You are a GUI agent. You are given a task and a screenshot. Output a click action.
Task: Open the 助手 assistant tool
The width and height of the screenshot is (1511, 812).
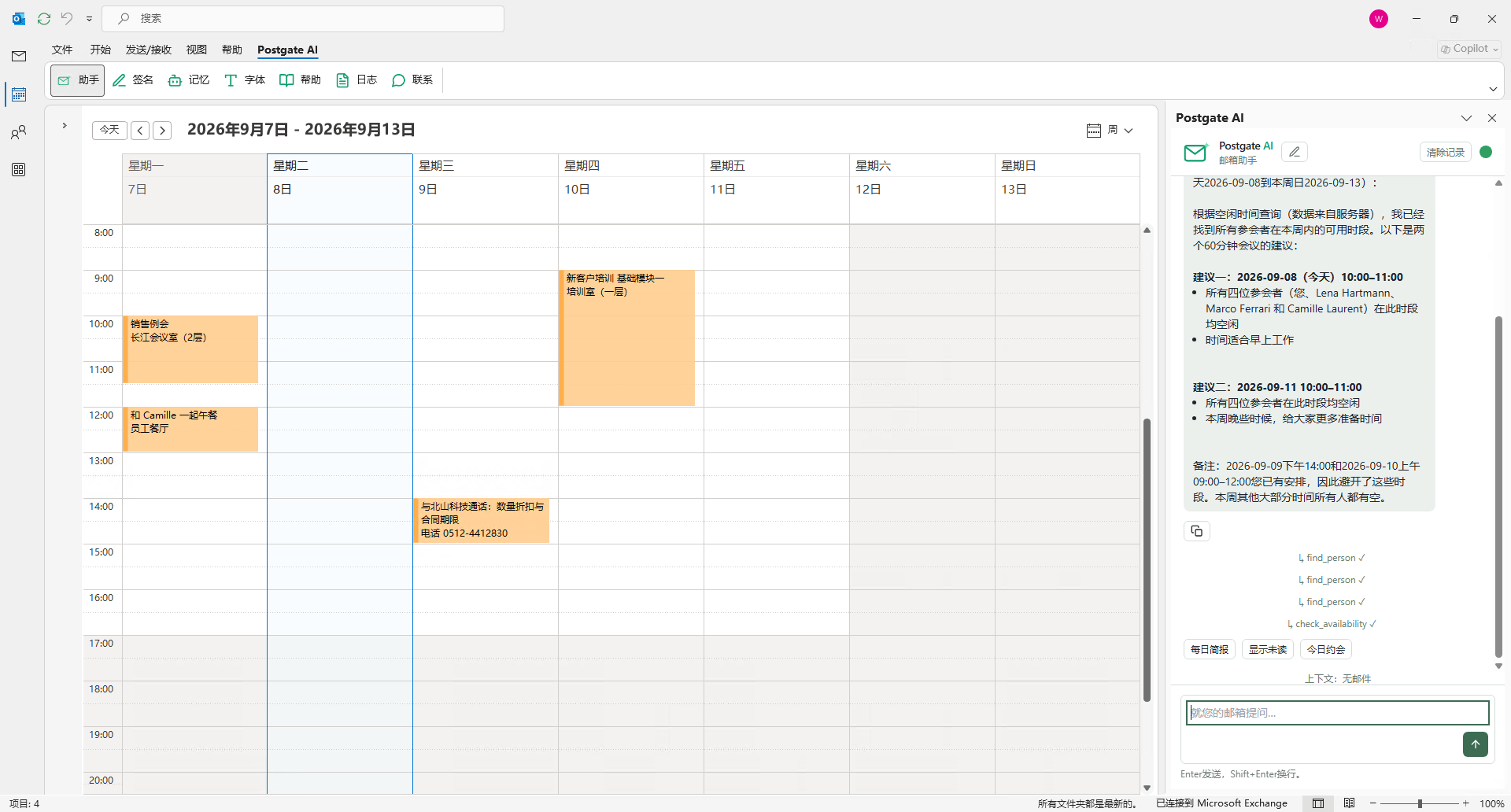click(78, 80)
